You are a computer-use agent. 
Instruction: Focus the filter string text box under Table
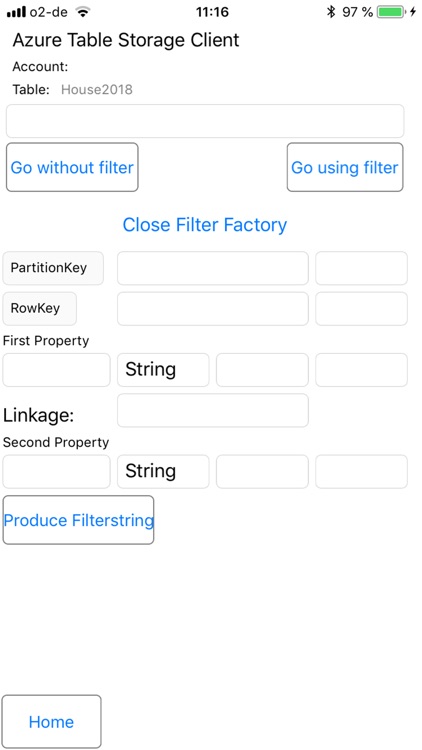[x=205, y=121]
